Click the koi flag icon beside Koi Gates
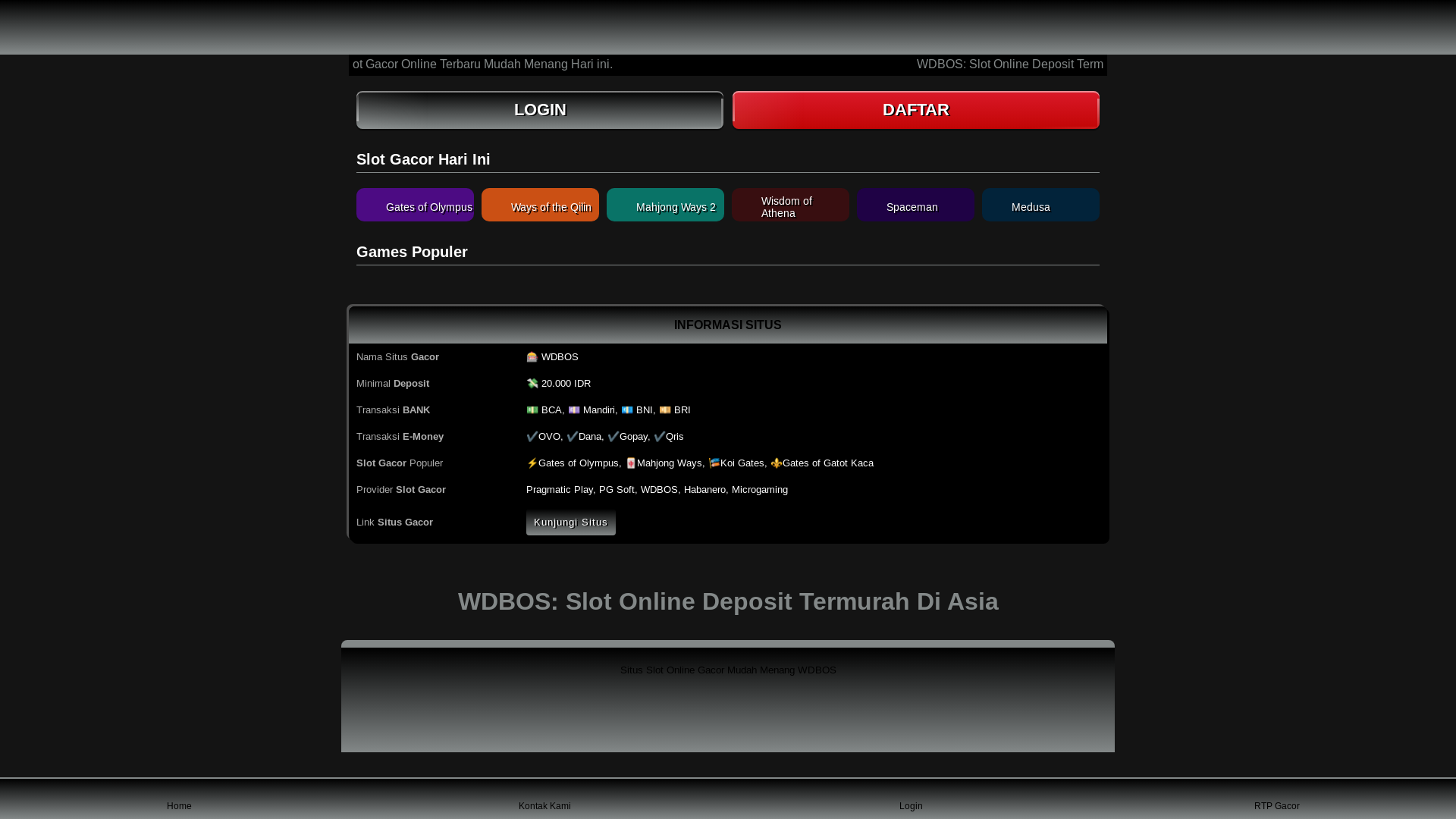The image size is (1456, 819). pyautogui.click(x=714, y=463)
